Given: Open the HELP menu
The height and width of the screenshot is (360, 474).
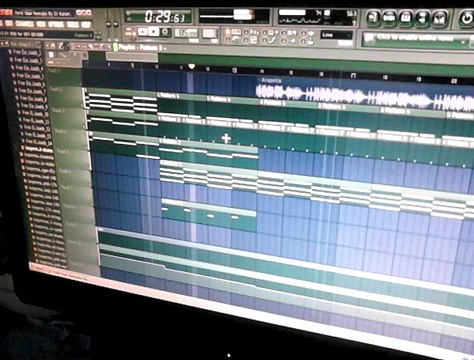Looking at the screenshot, I should pos(86,25).
